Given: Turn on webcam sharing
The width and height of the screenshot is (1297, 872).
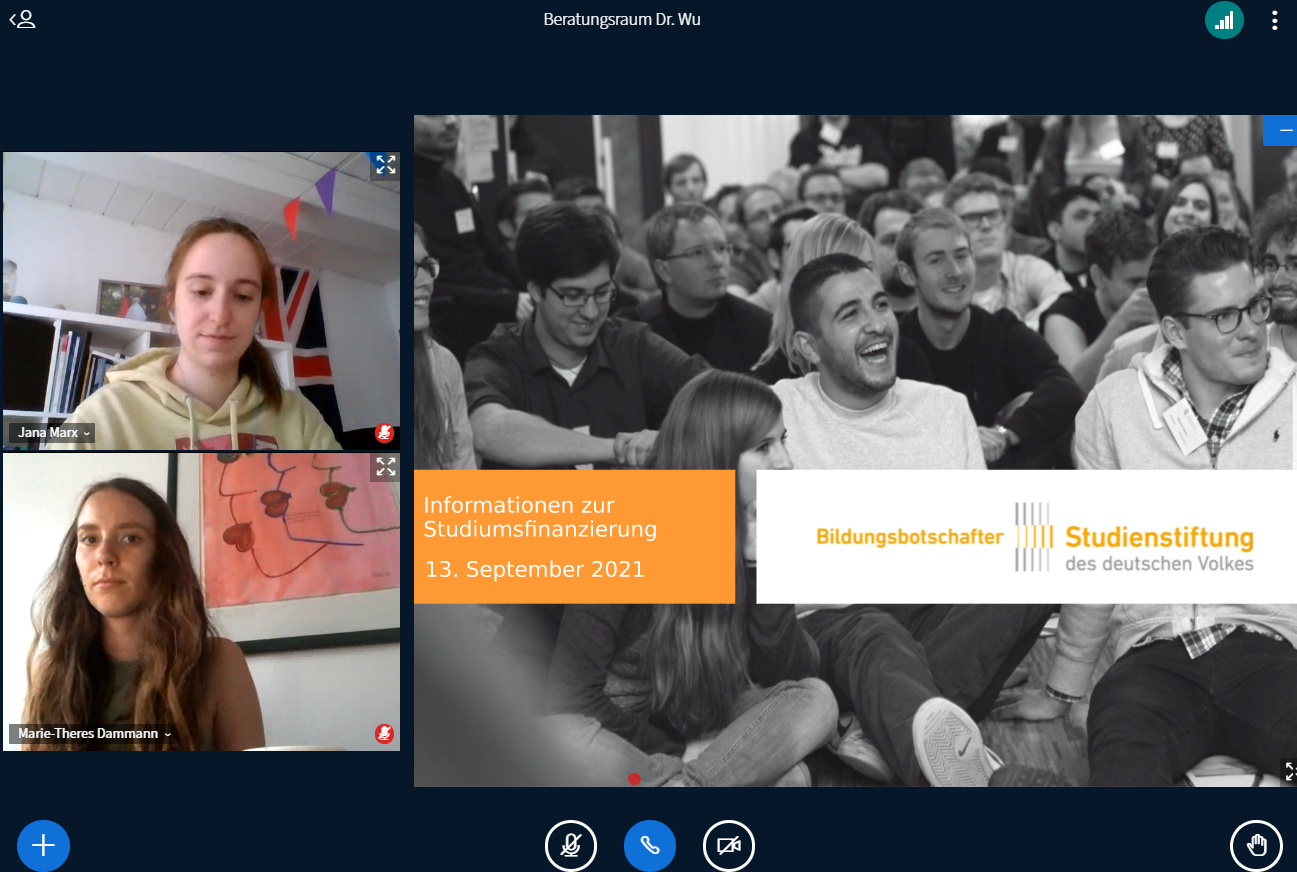Looking at the screenshot, I should [x=729, y=846].
